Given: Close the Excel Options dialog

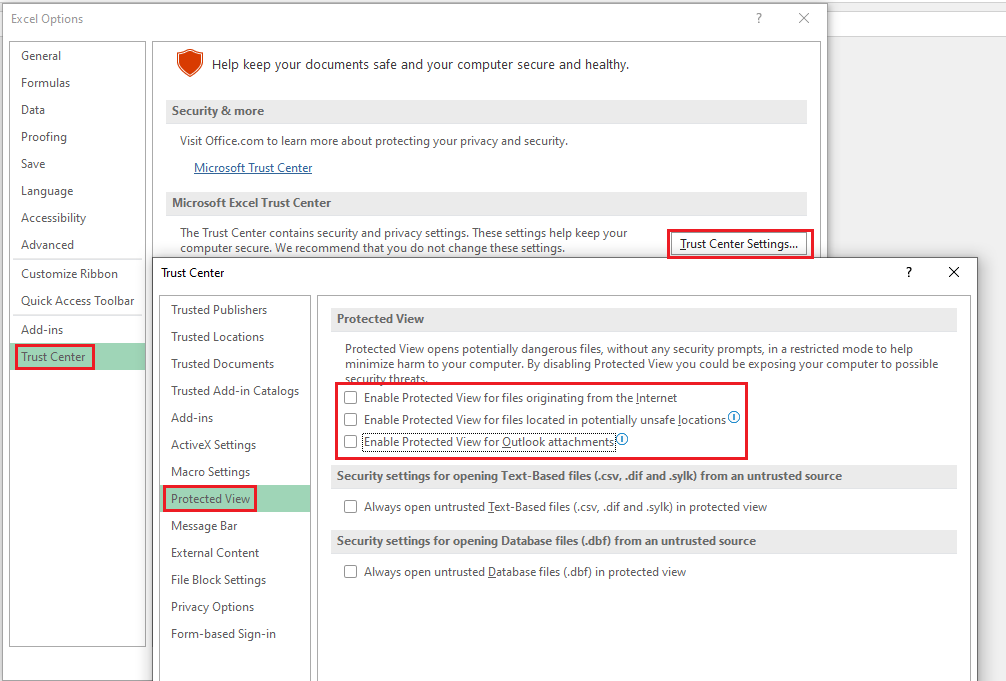Looking at the screenshot, I should click(804, 19).
